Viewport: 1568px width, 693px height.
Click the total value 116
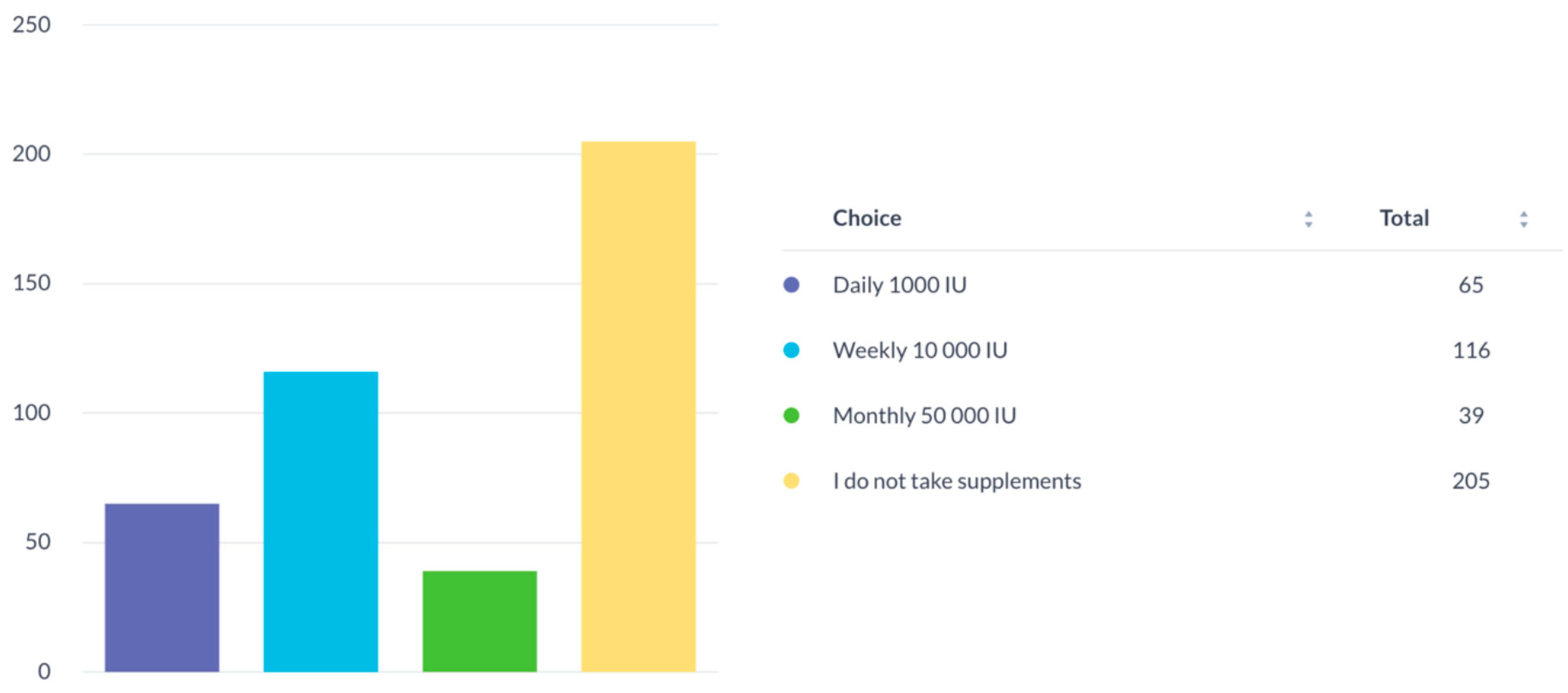(1471, 350)
